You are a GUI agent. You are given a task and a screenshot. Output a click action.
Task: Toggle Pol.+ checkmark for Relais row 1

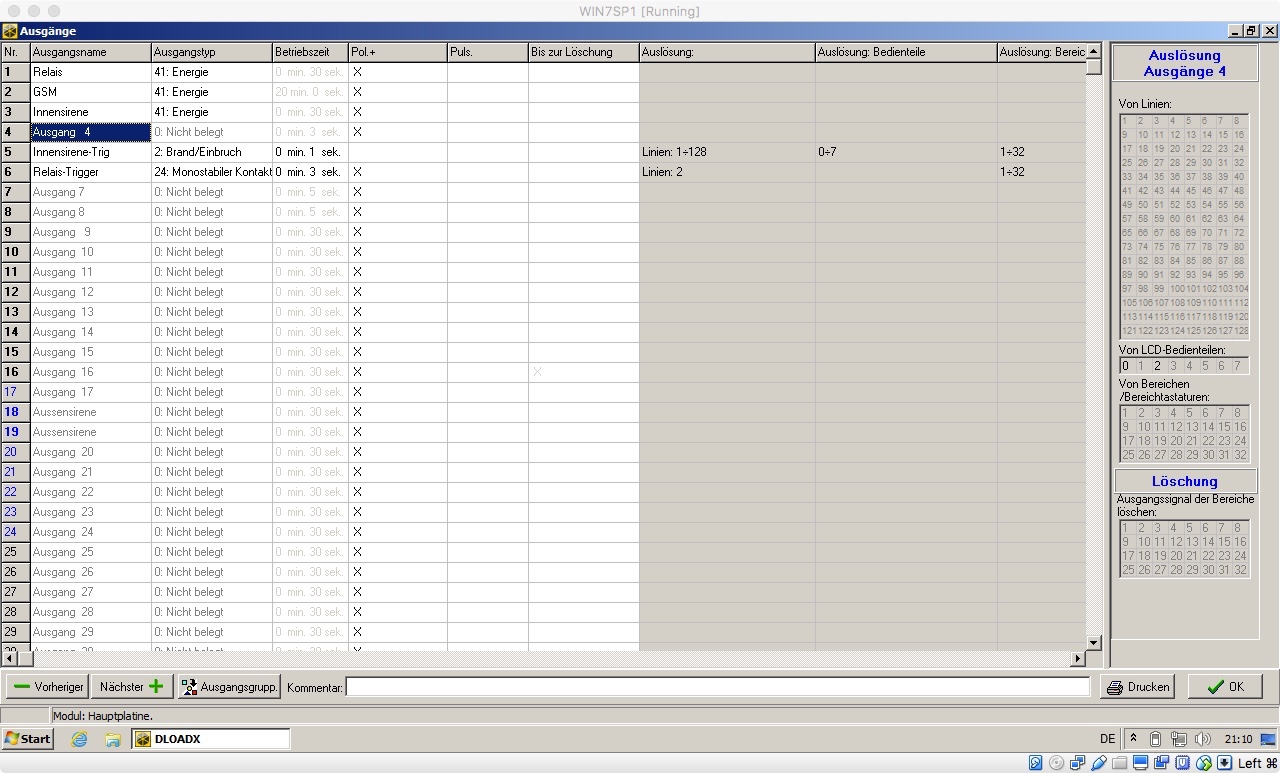coord(357,72)
